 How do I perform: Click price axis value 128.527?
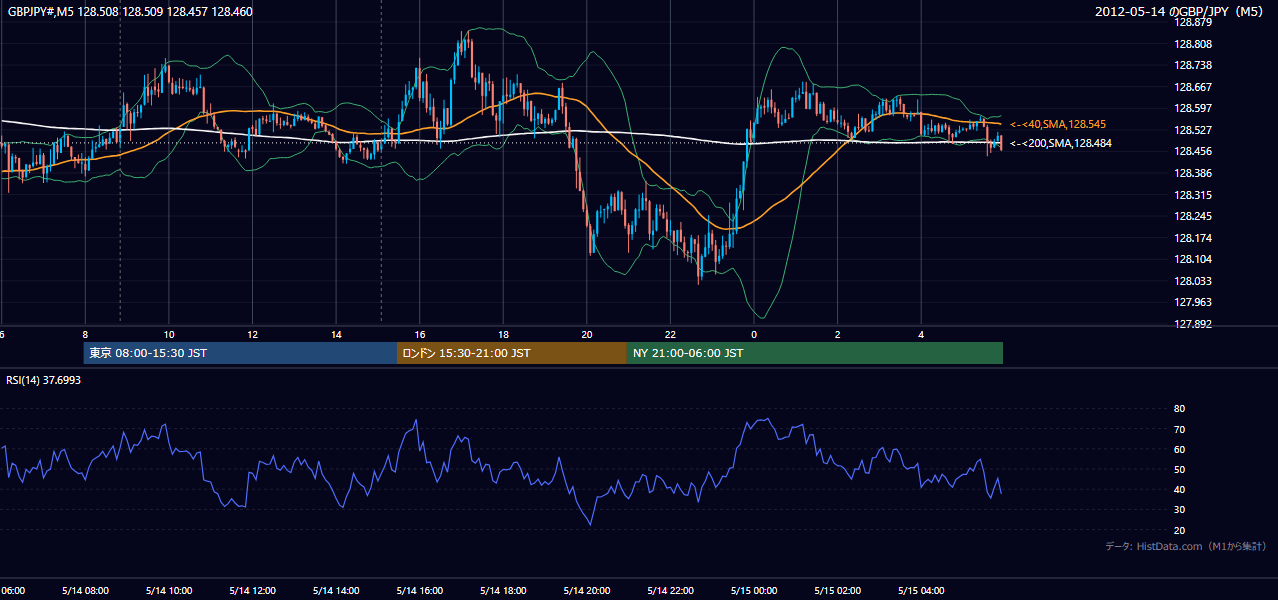1192,130
